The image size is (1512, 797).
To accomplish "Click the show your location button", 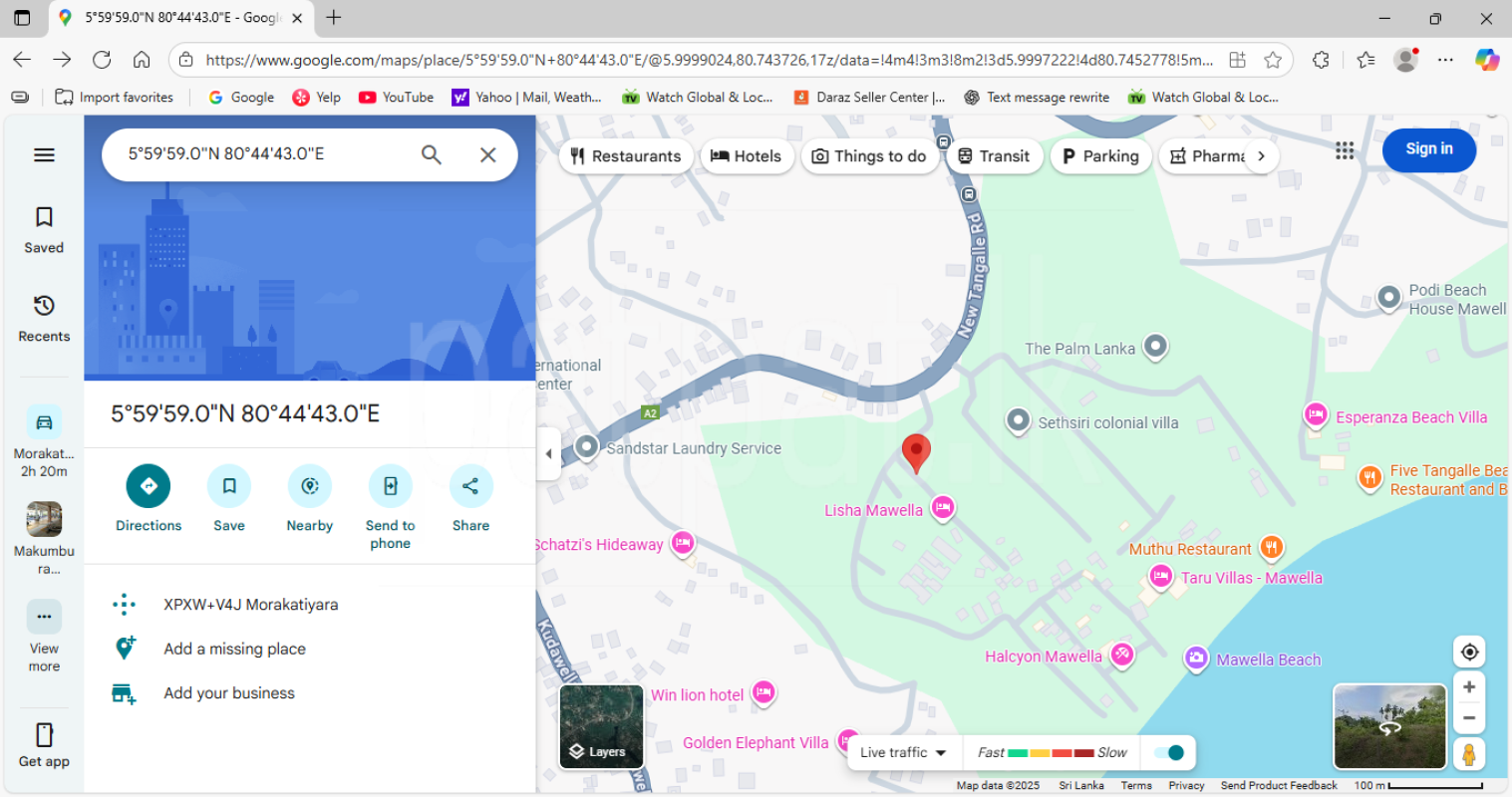I will pyautogui.click(x=1469, y=653).
